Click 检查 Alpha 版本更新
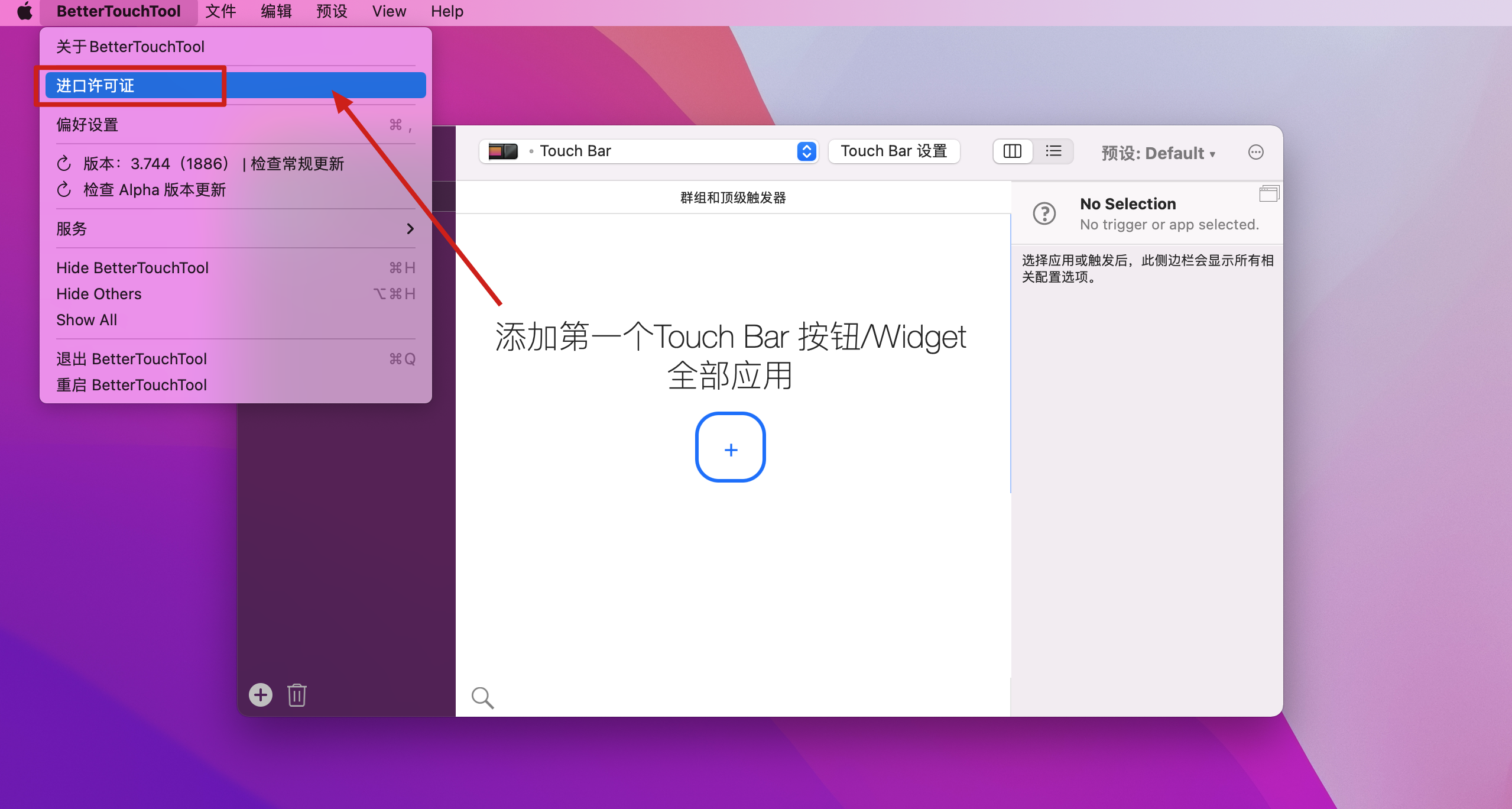The height and width of the screenshot is (809, 1512). [x=154, y=190]
